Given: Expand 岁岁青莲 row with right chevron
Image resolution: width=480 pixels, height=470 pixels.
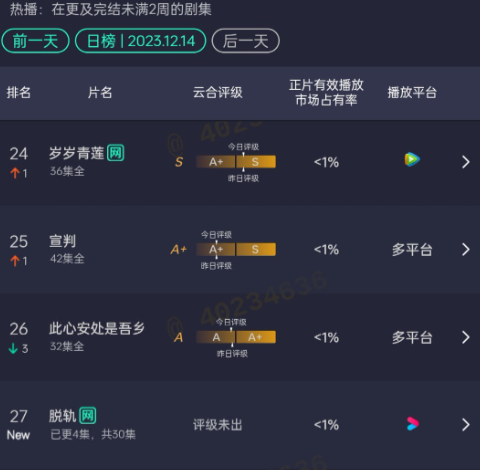Looking at the screenshot, I should [x=466, y=162].
